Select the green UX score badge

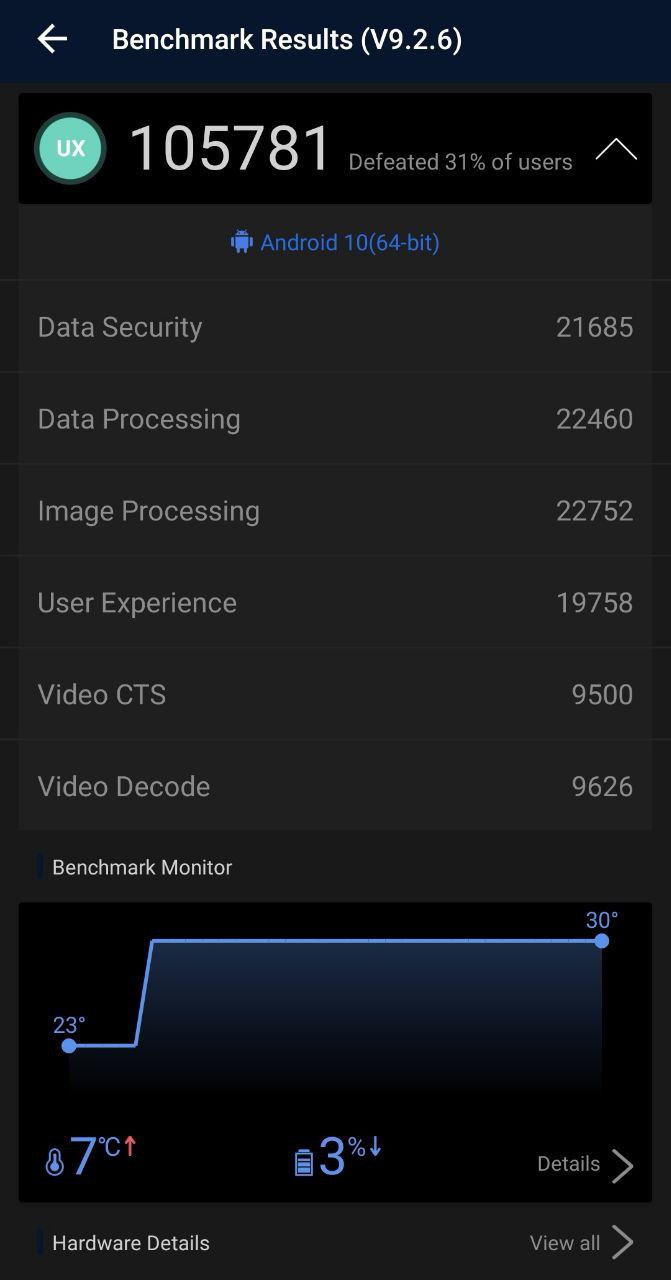[69, 148]
